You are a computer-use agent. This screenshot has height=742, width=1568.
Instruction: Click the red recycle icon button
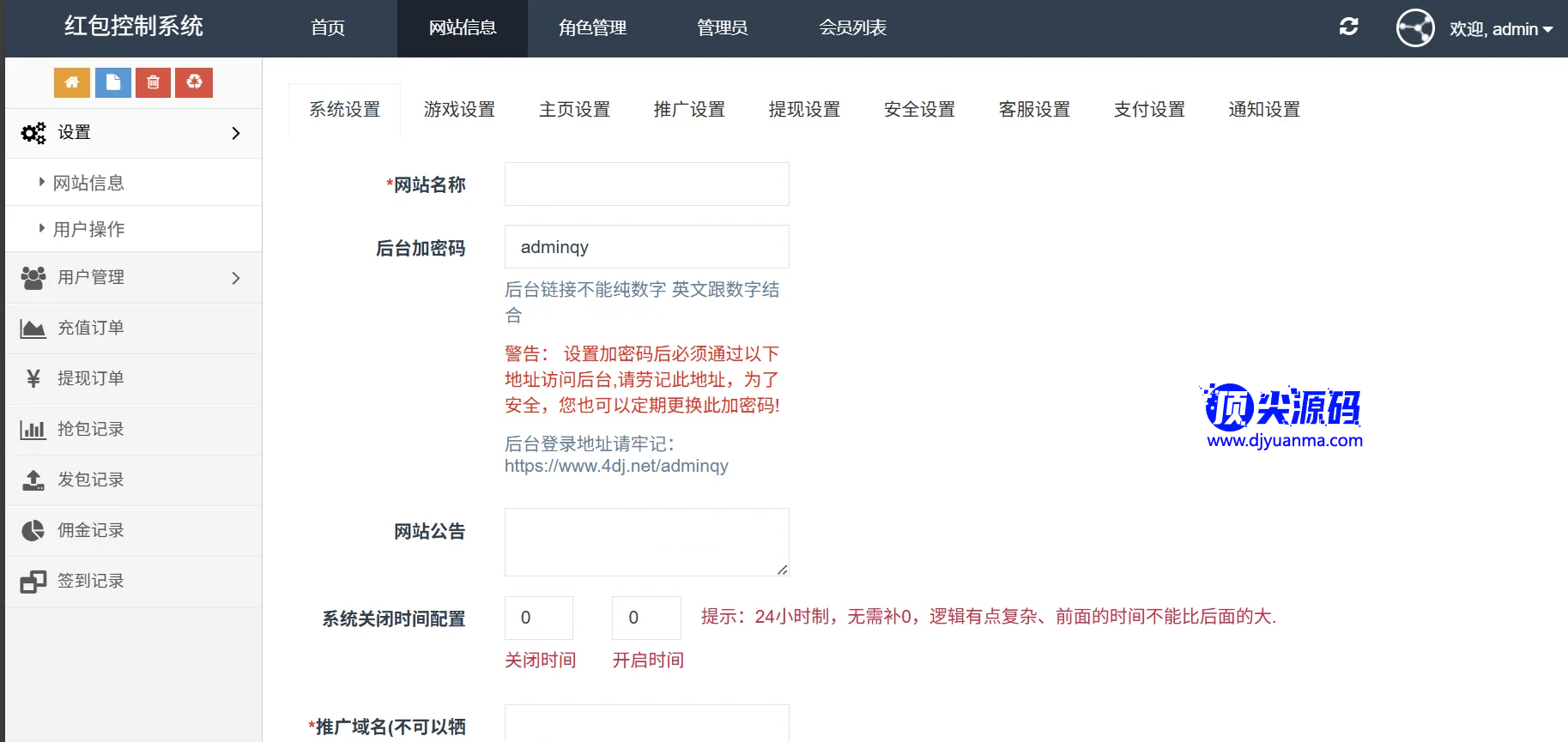point(194,82)
